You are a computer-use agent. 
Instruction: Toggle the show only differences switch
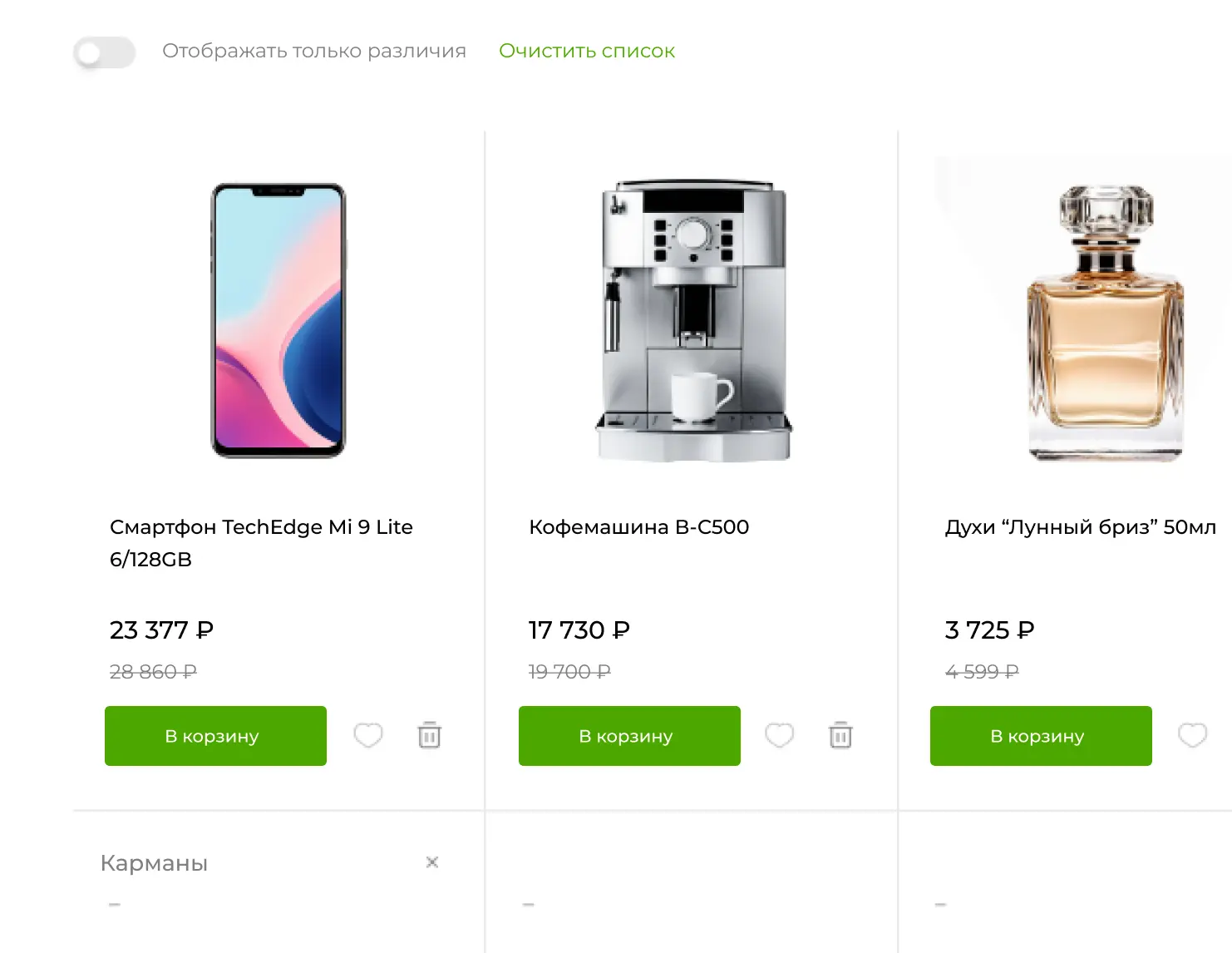(105, 52)
